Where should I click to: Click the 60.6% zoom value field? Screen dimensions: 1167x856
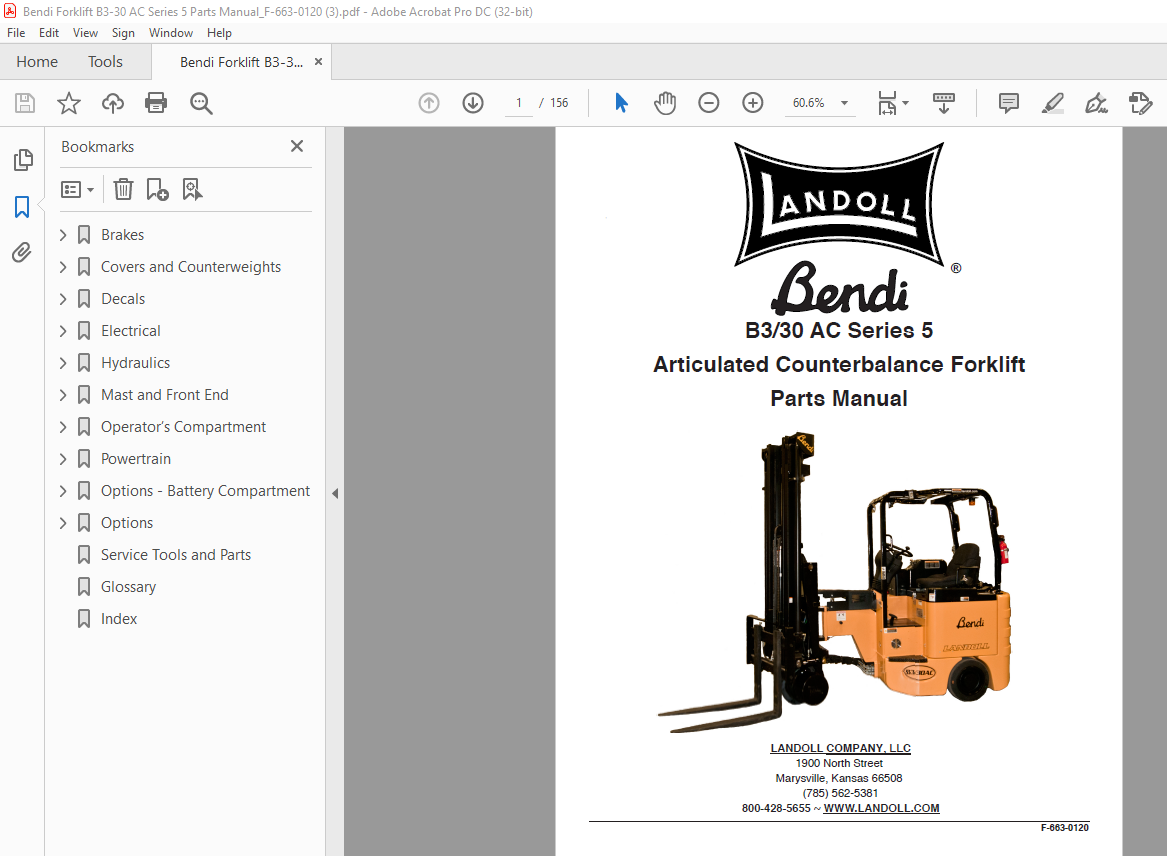(808, 103)
